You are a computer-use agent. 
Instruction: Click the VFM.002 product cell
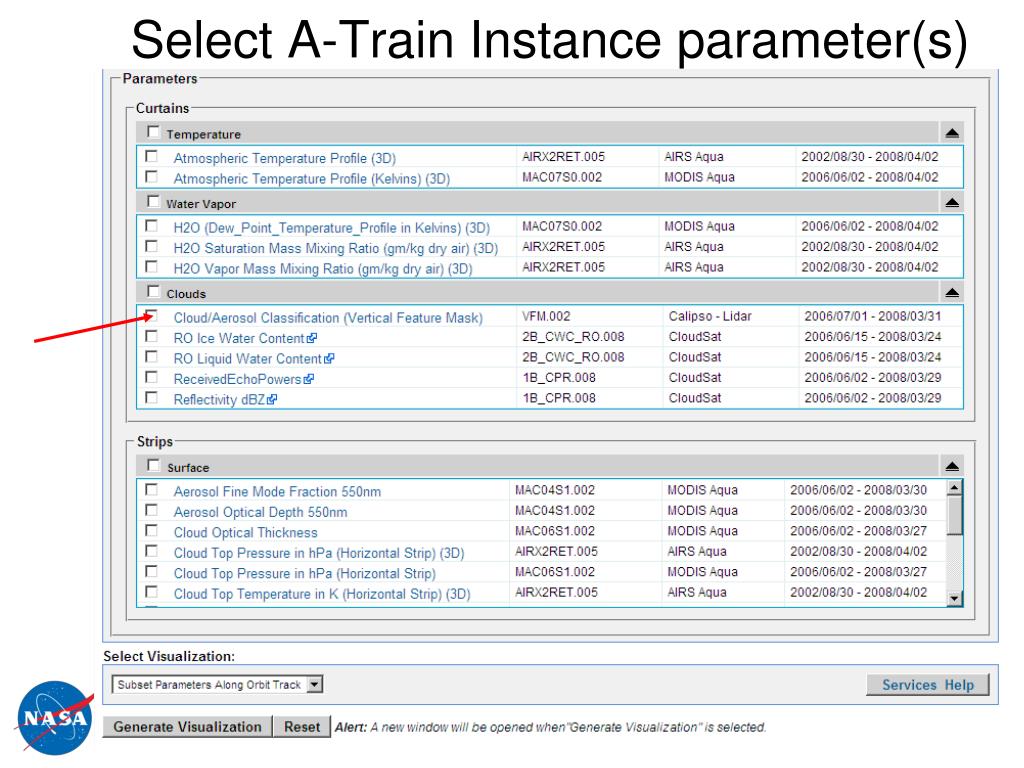546,316
